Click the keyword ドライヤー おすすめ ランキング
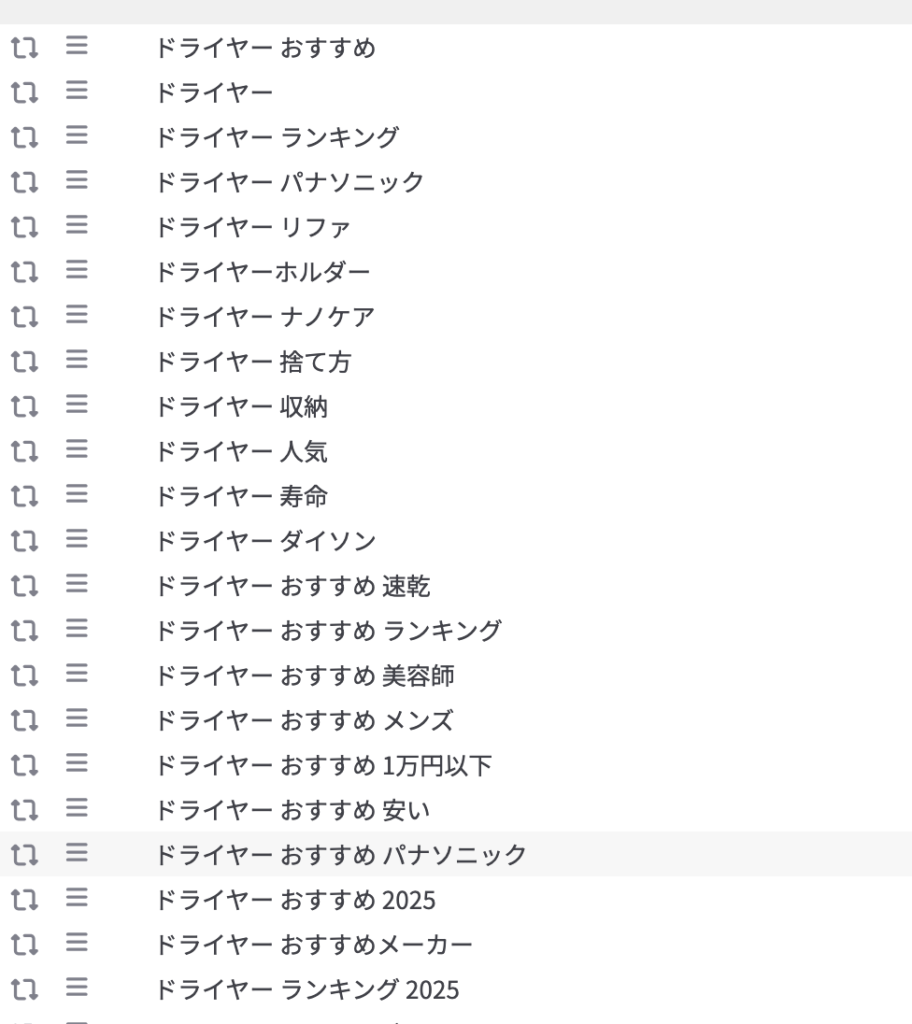Viewport: 912px width, 1024px height. [x=328, y=632]
